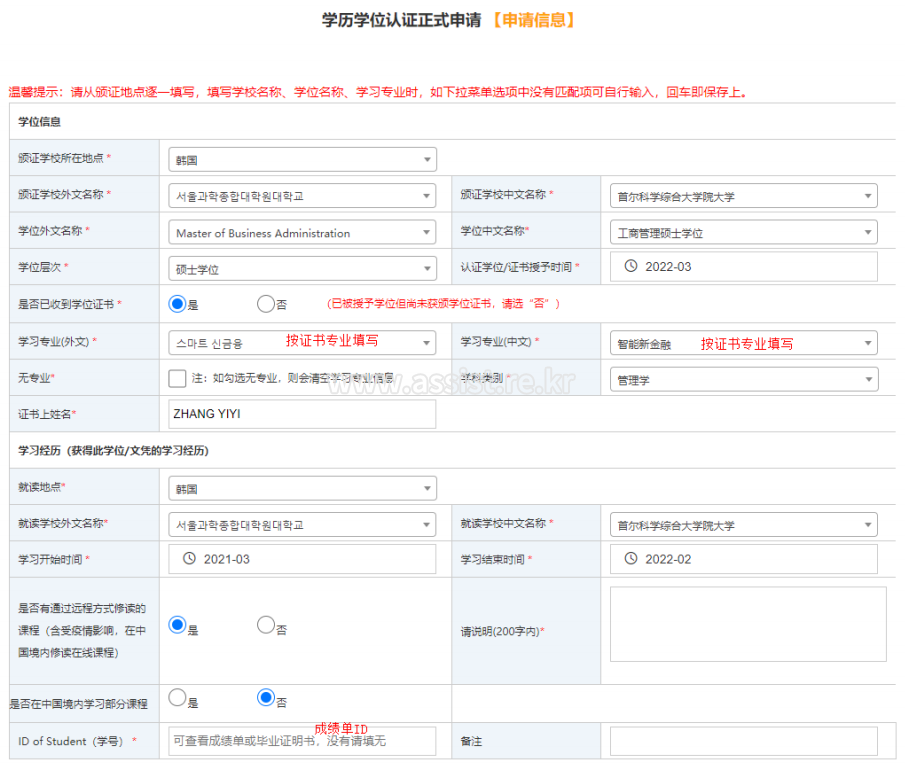The height and width of the screenshot is (770, 905).
Task: Click clock icon in study start time field
Action: (189, 558)
